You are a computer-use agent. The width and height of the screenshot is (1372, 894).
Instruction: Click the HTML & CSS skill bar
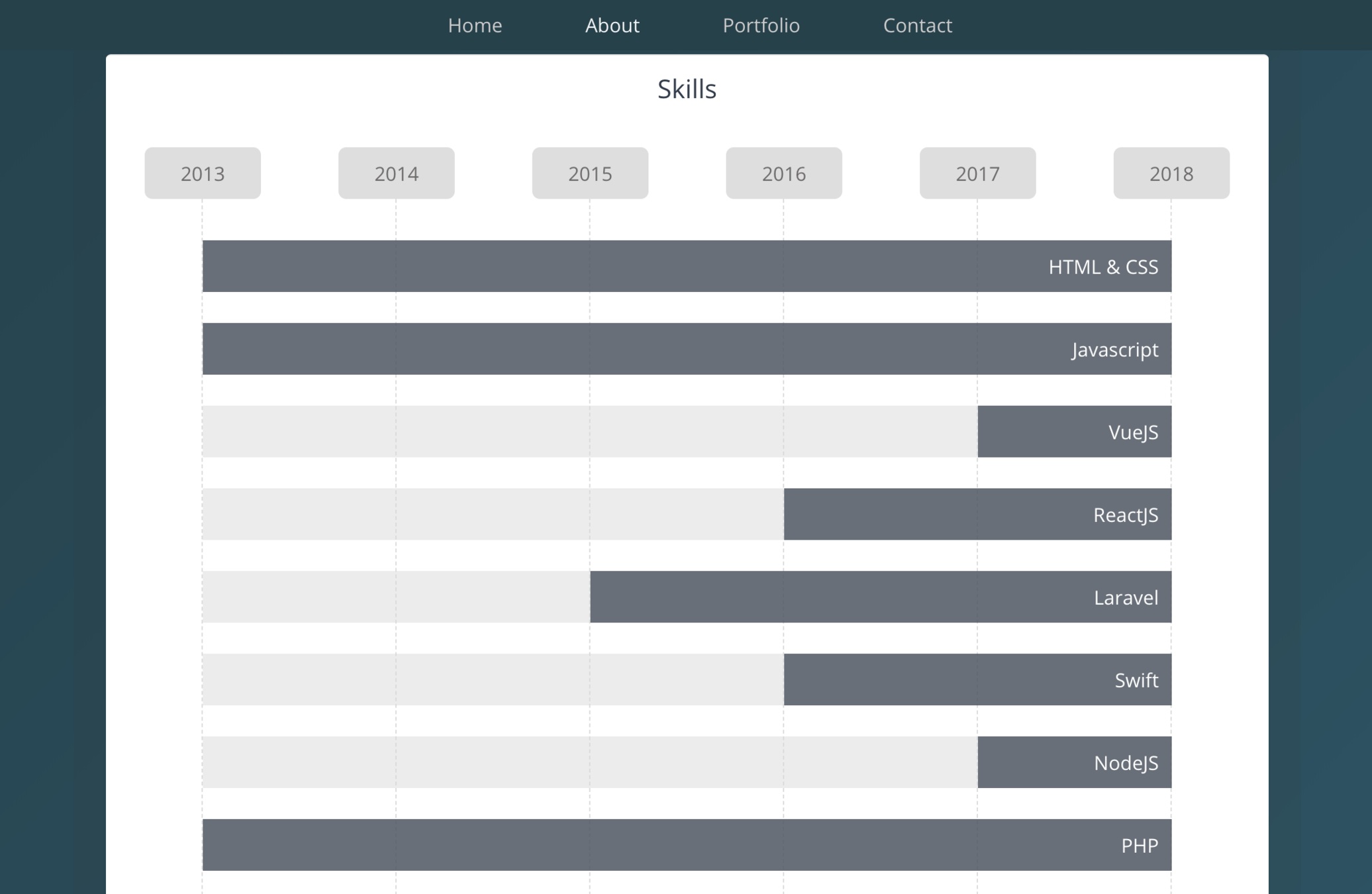click(x=687, y=266)
